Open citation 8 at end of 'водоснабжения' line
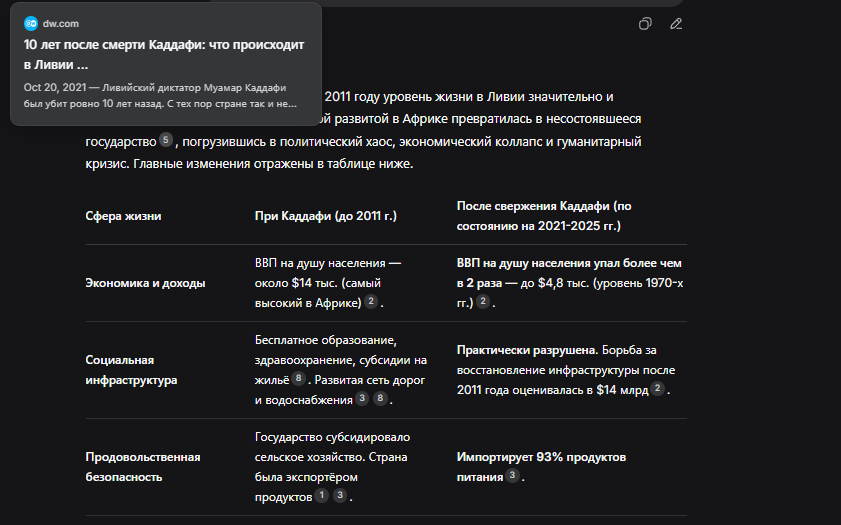The height and width of the screenshot is (525, 841). tap(380, 399)
